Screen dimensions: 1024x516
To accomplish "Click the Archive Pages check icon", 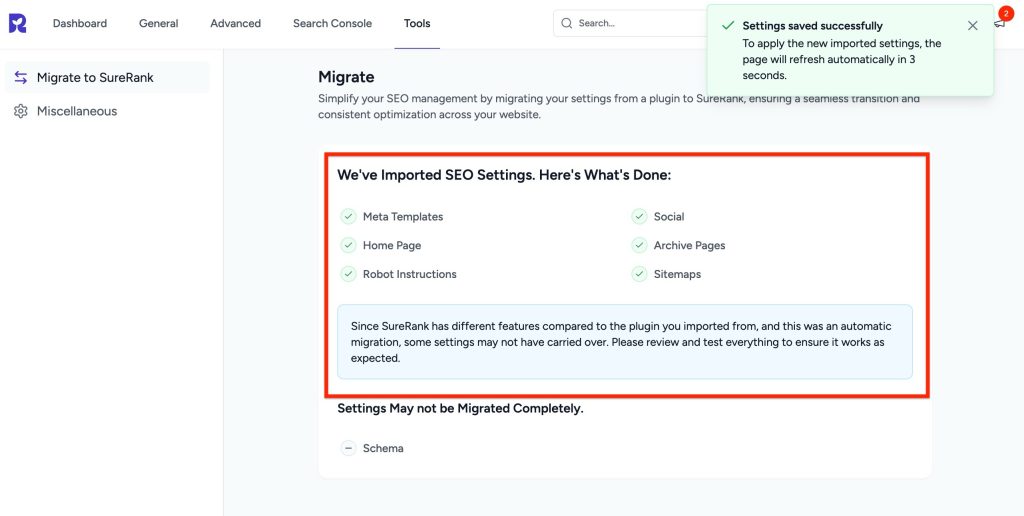I will pos(639,245).
